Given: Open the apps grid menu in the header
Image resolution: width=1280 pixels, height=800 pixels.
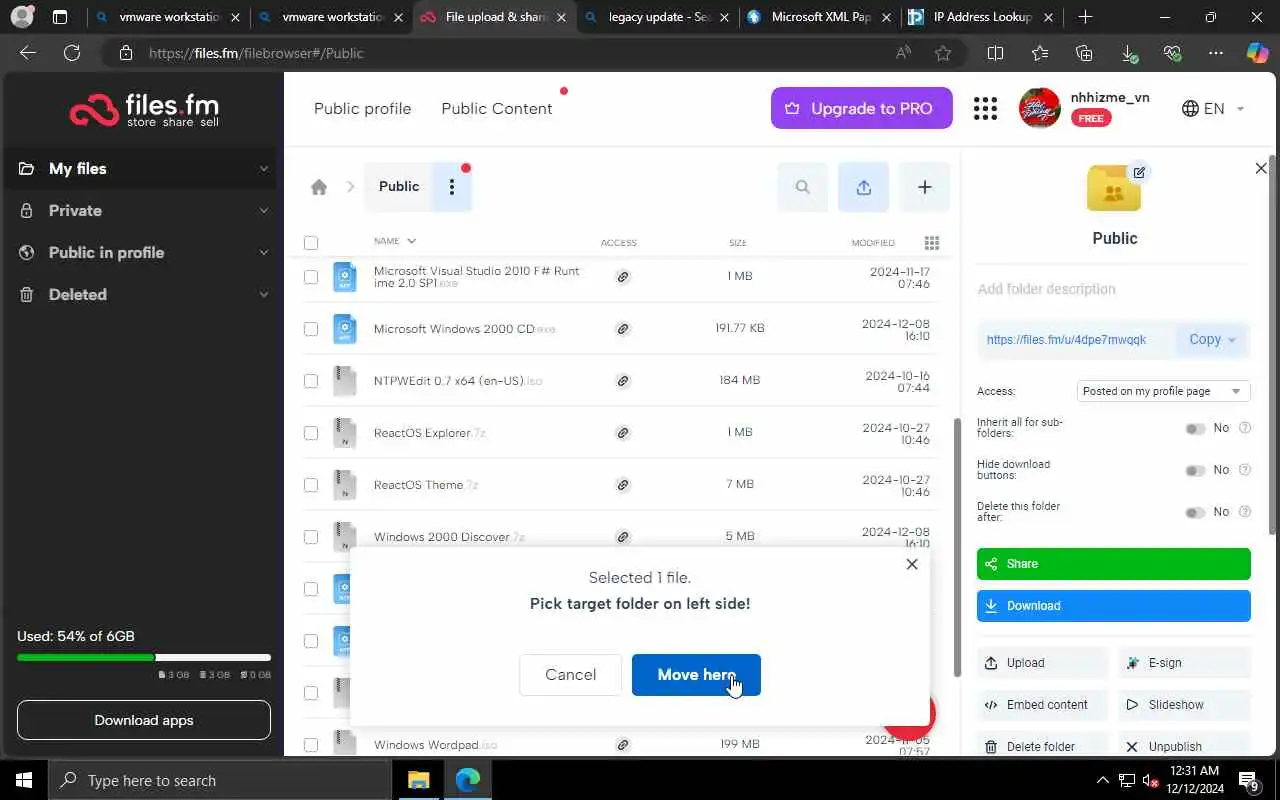Looking at the screenshot, I should (985, 109).
